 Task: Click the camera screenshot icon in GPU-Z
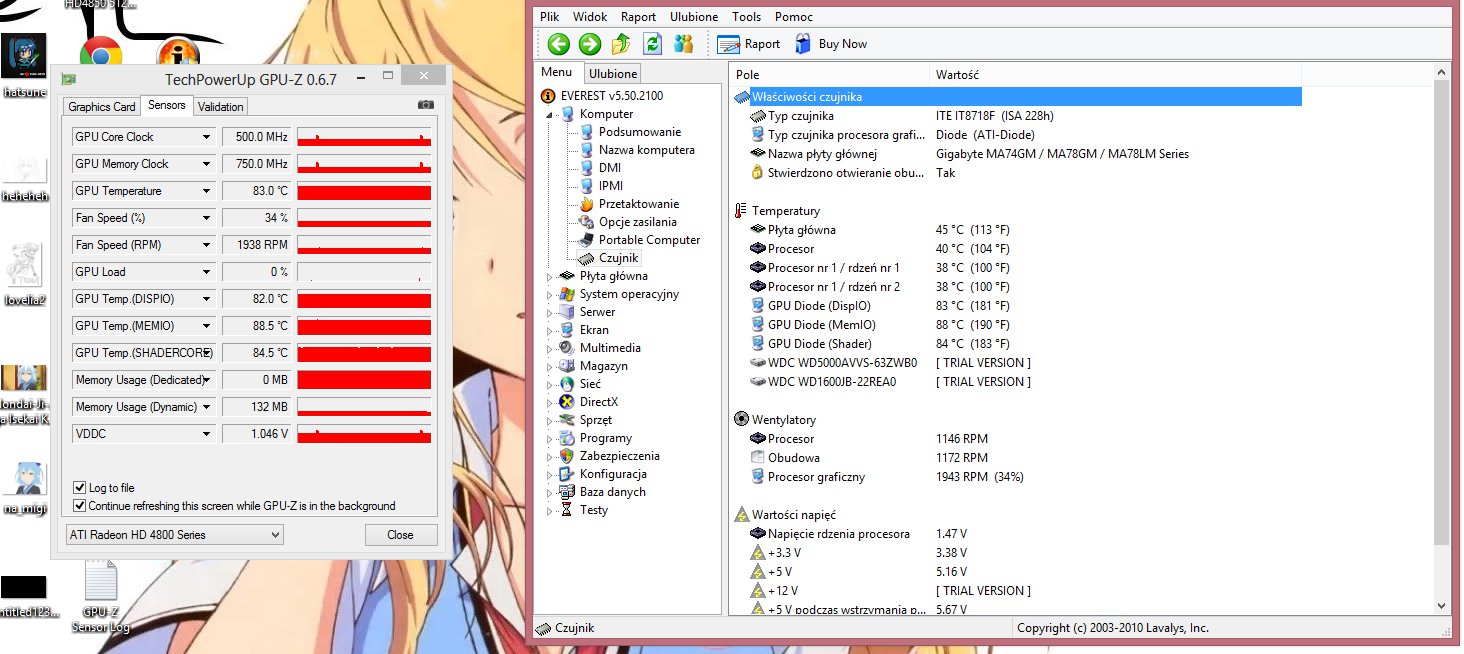(x=426, y=104)
